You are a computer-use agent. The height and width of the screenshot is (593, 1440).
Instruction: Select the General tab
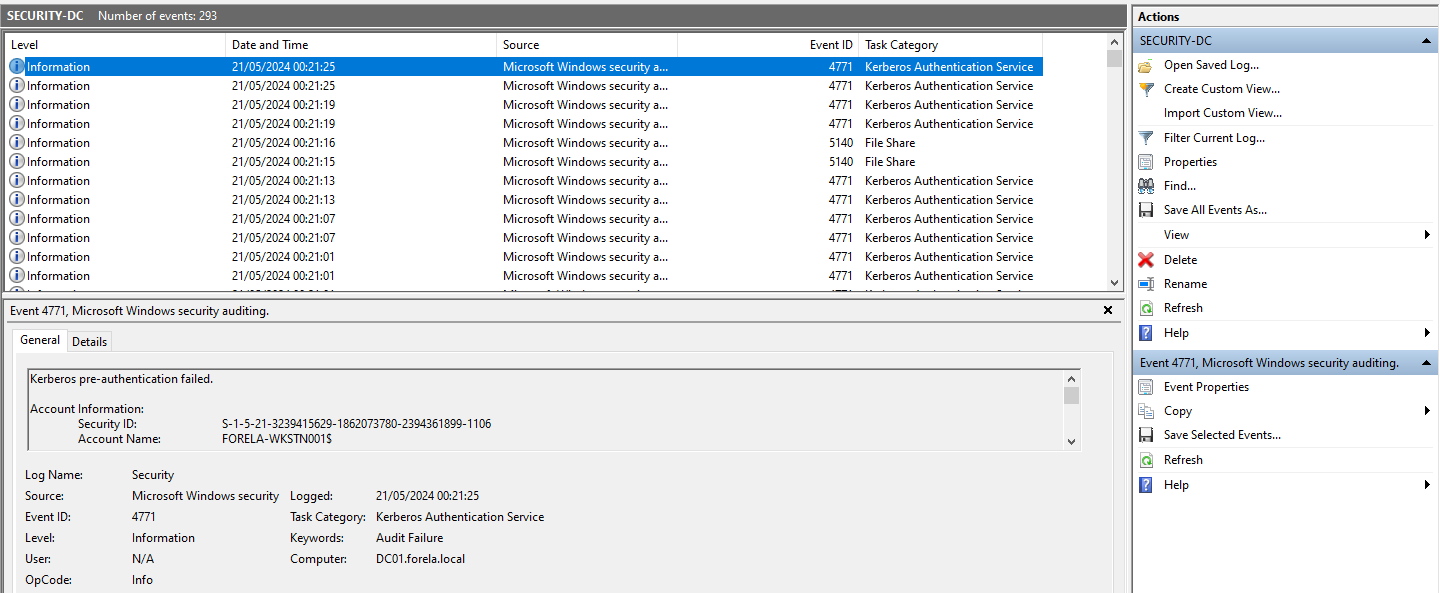[x=40, y=340]
